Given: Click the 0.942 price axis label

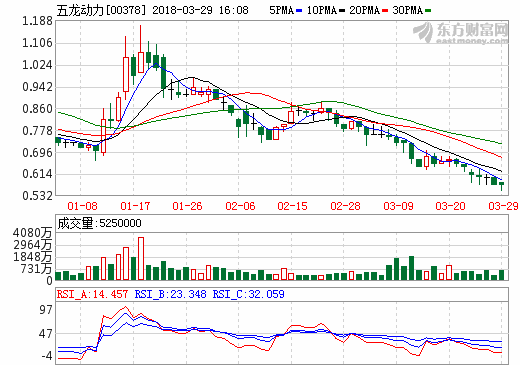Looking at the screenshot, I should pos(37,87).
